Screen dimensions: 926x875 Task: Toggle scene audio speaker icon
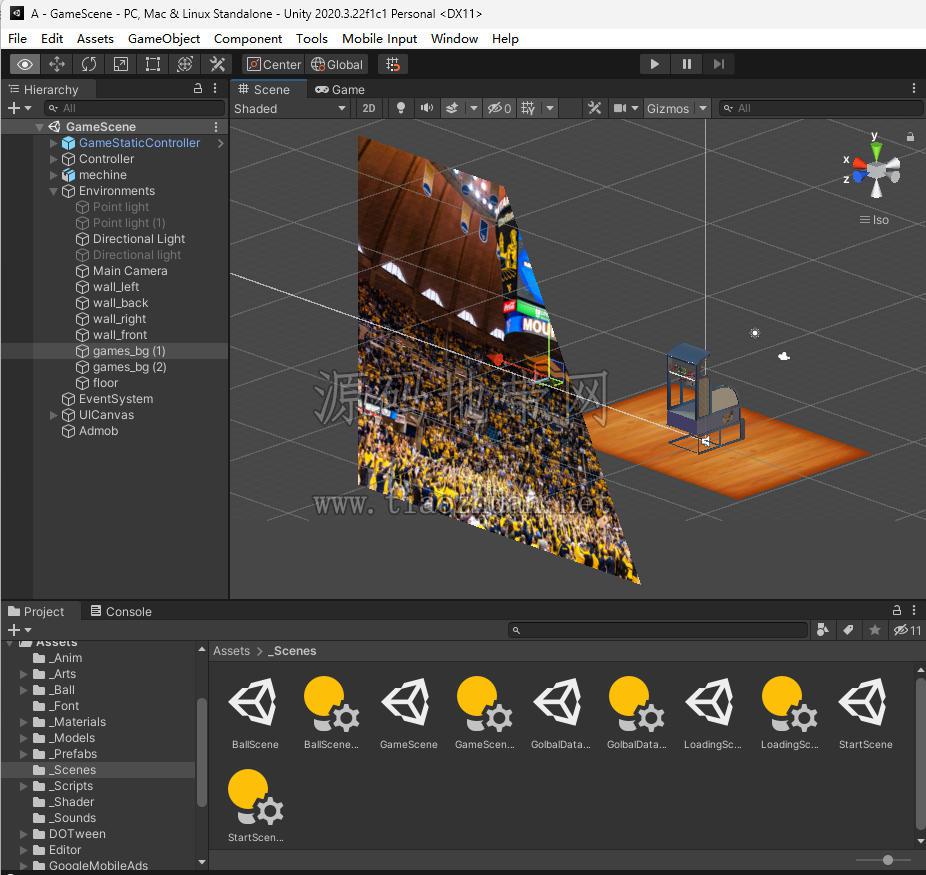click(426, 109)
